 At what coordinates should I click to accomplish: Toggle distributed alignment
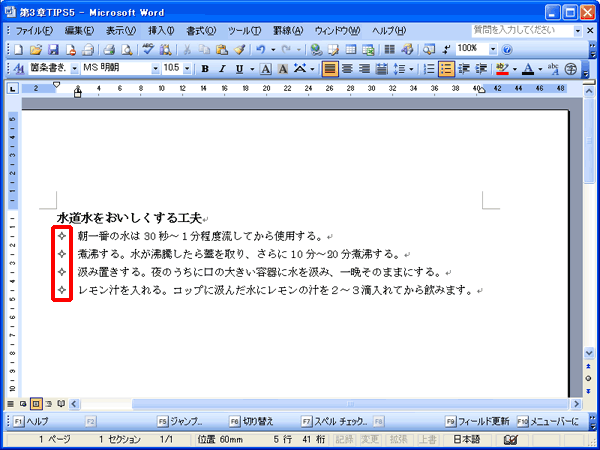[382, 69]
